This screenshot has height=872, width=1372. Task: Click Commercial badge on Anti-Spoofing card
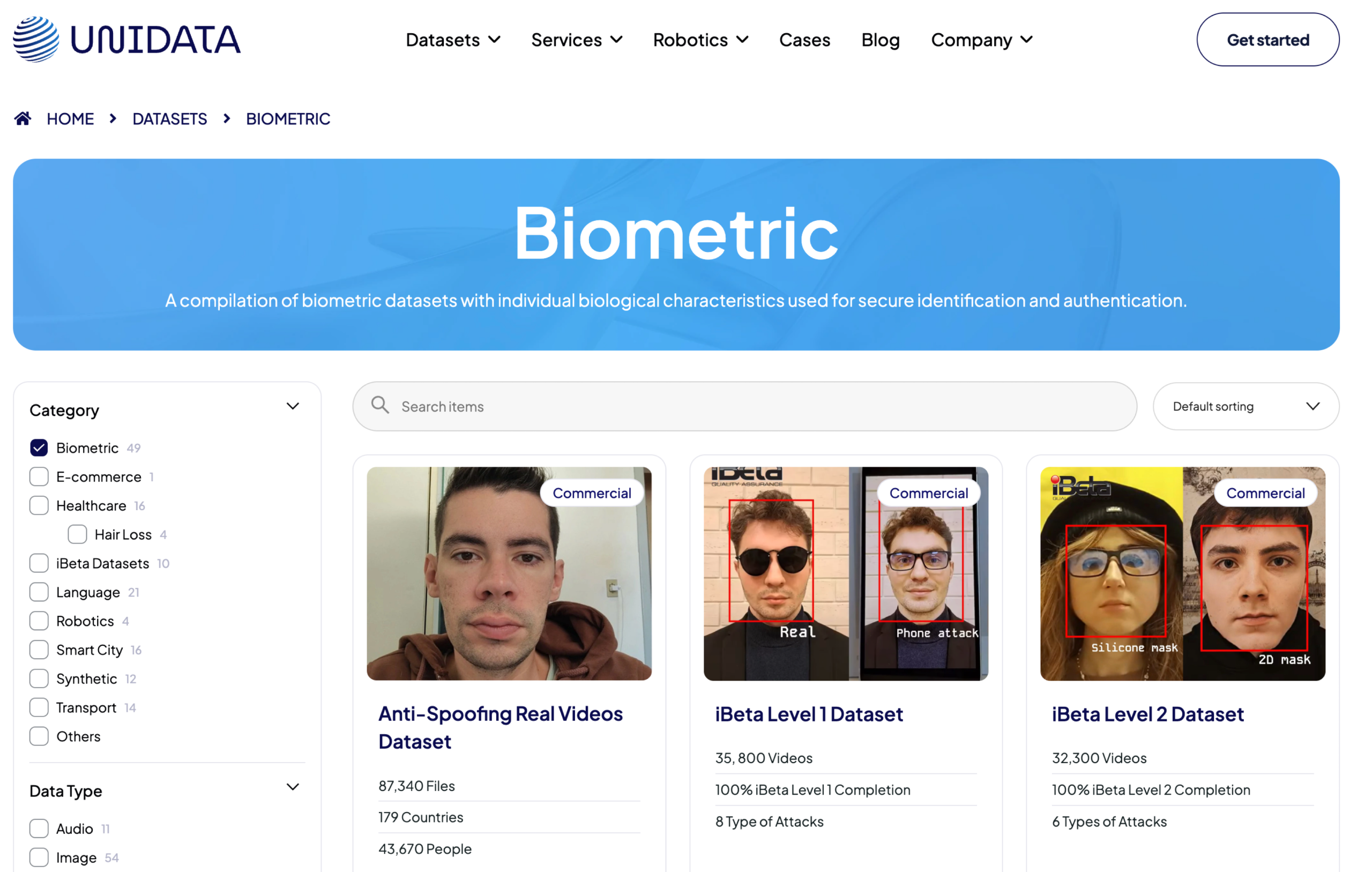point(592,493)
